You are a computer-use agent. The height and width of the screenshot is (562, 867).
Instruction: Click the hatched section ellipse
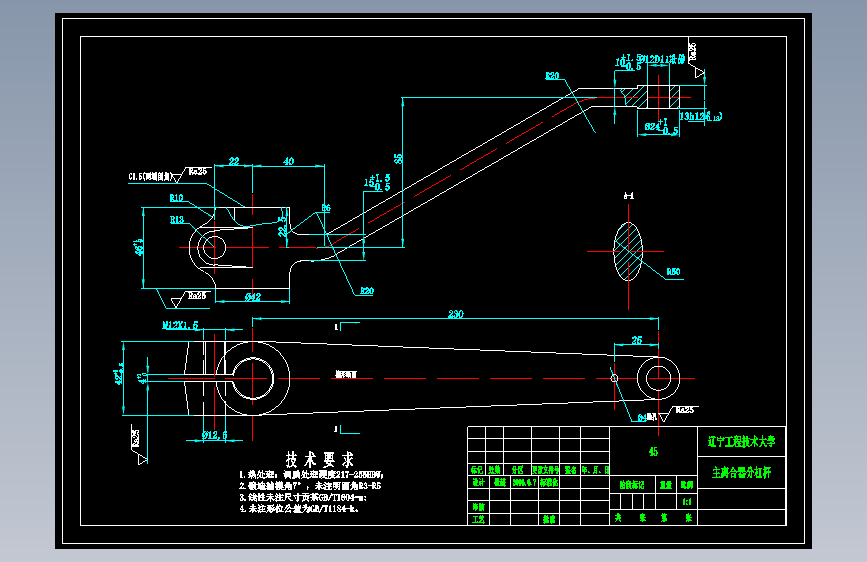point(629,251)
